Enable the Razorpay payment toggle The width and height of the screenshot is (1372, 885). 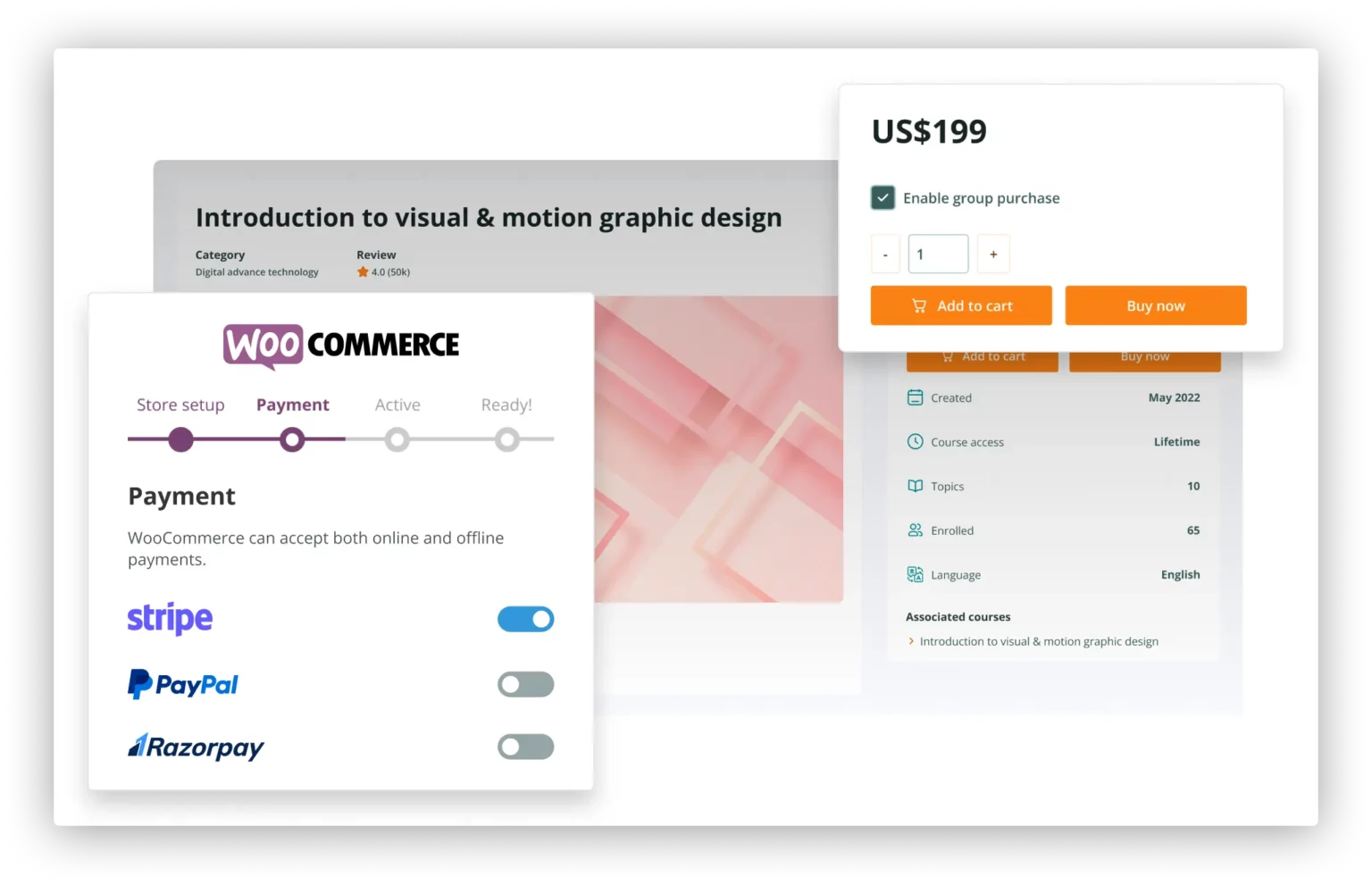pos(525,747)
